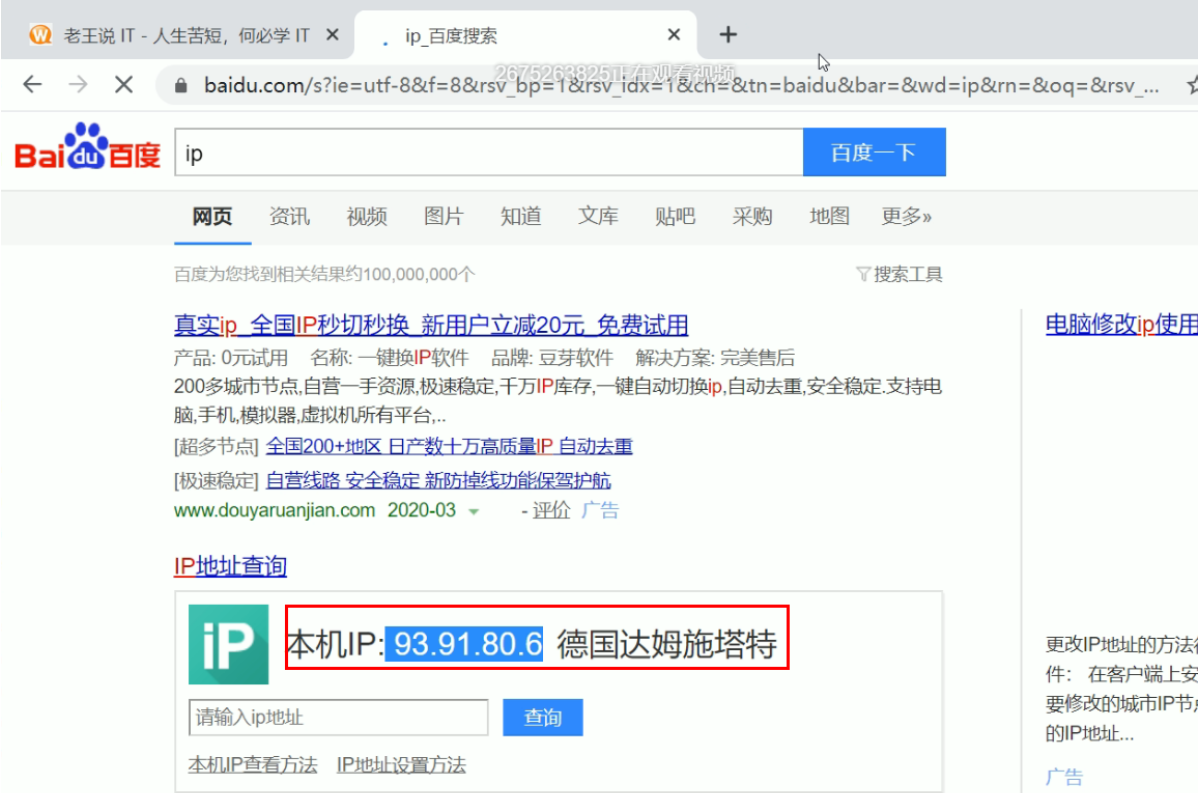Viewport: 1199px width, 793px height.
Task: Open the 真实ip 全国IP秒切秒换 result
Action: click(x=431, y=325)
